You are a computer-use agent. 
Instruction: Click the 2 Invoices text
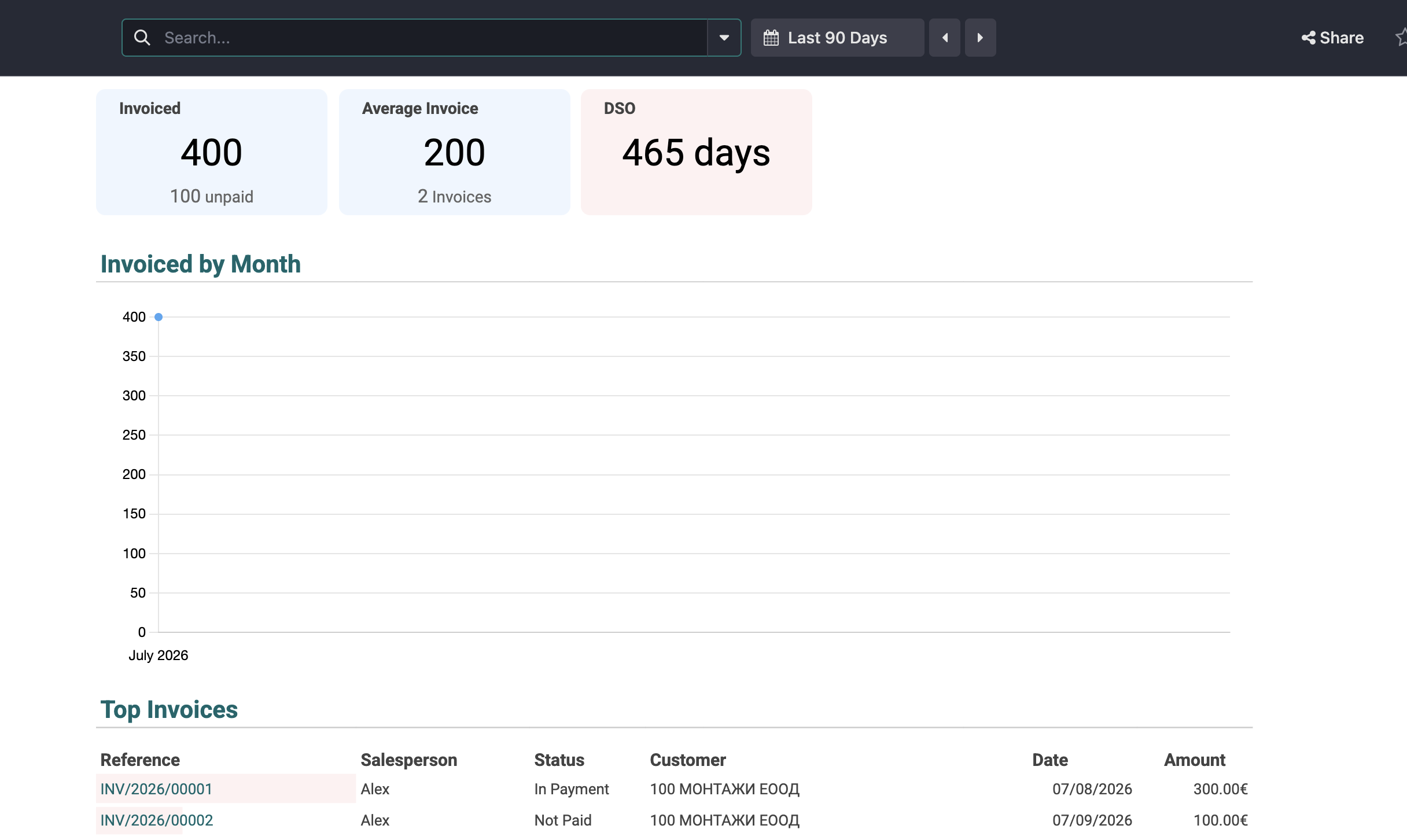pos(455,197)
